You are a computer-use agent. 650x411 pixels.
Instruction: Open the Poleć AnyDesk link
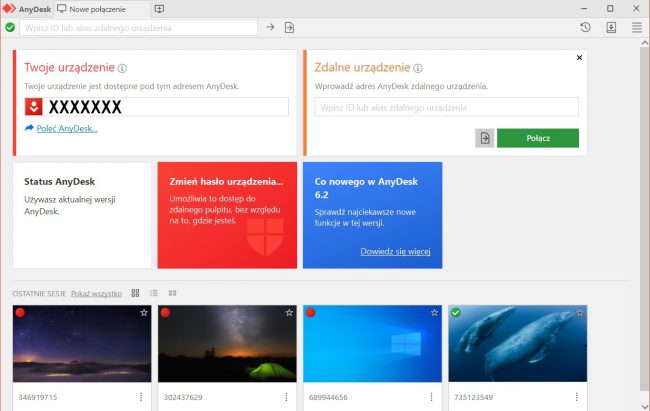coord(67,129)
